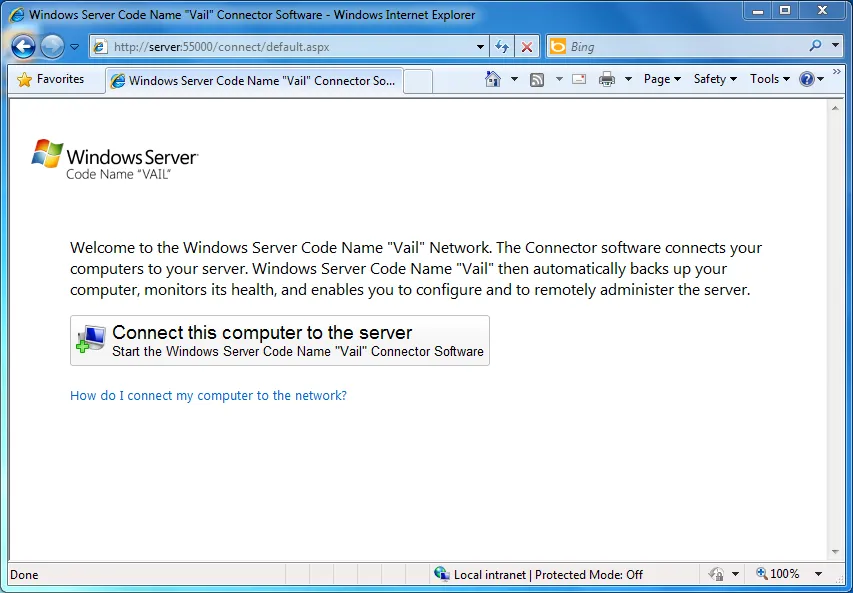
Task: Open the Favorites star button
Action: click(x=51, y=79)
